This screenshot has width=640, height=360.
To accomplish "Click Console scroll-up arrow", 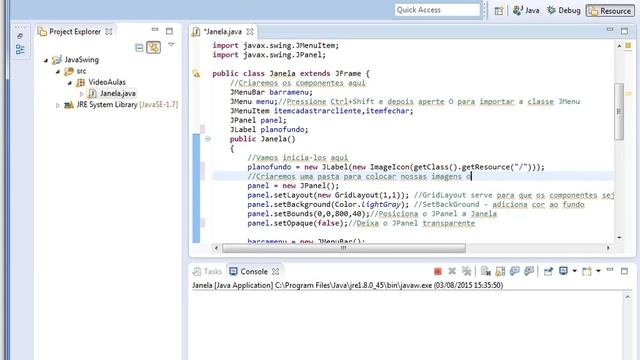I will (628, 297).
